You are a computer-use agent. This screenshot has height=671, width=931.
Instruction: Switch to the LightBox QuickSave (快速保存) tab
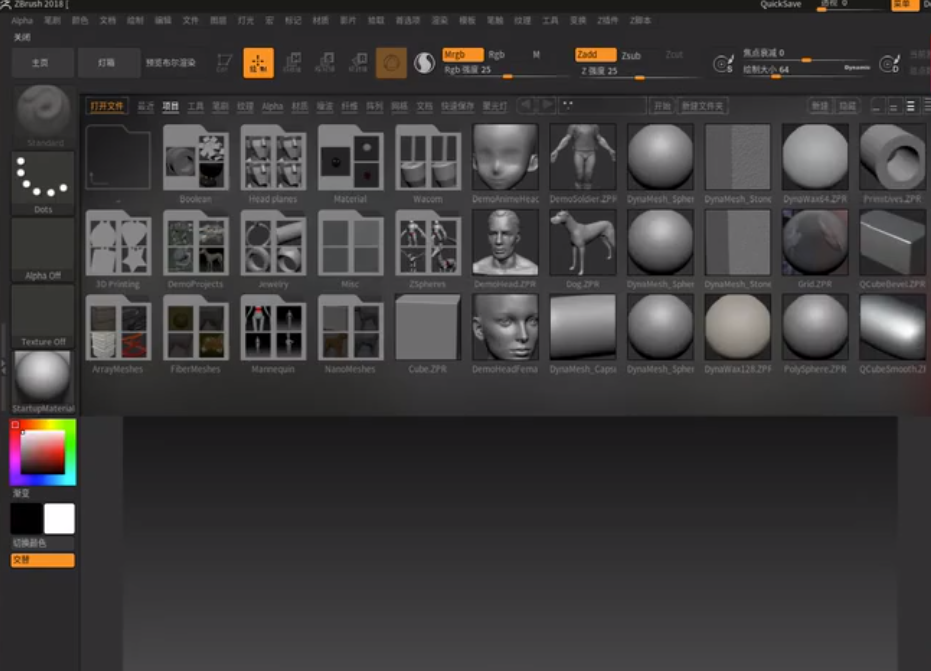click(457, 106)
